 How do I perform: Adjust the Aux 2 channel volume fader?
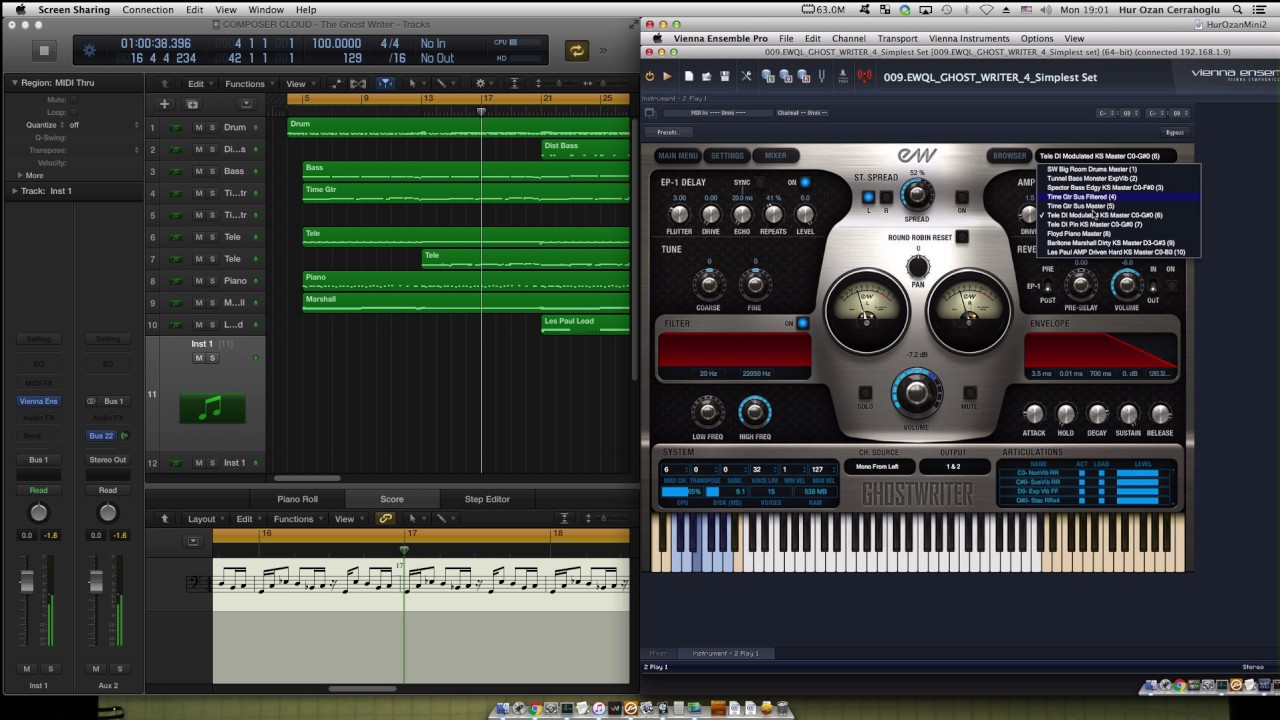click(x=96, y=582)
